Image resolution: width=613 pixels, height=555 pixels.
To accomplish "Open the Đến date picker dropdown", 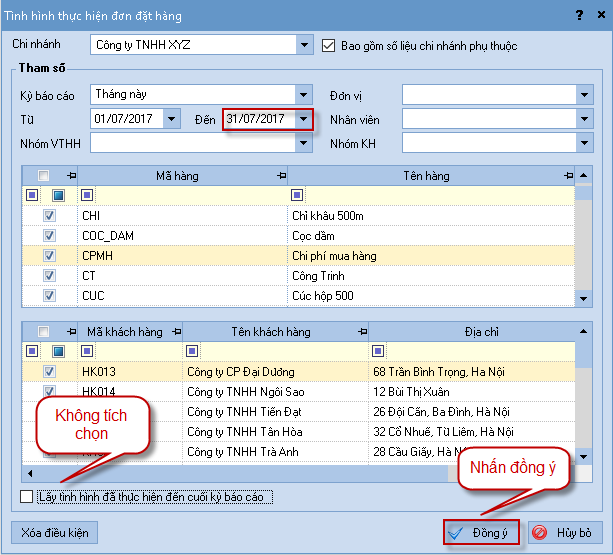I will pyautogui.click(x=304, y=119).
